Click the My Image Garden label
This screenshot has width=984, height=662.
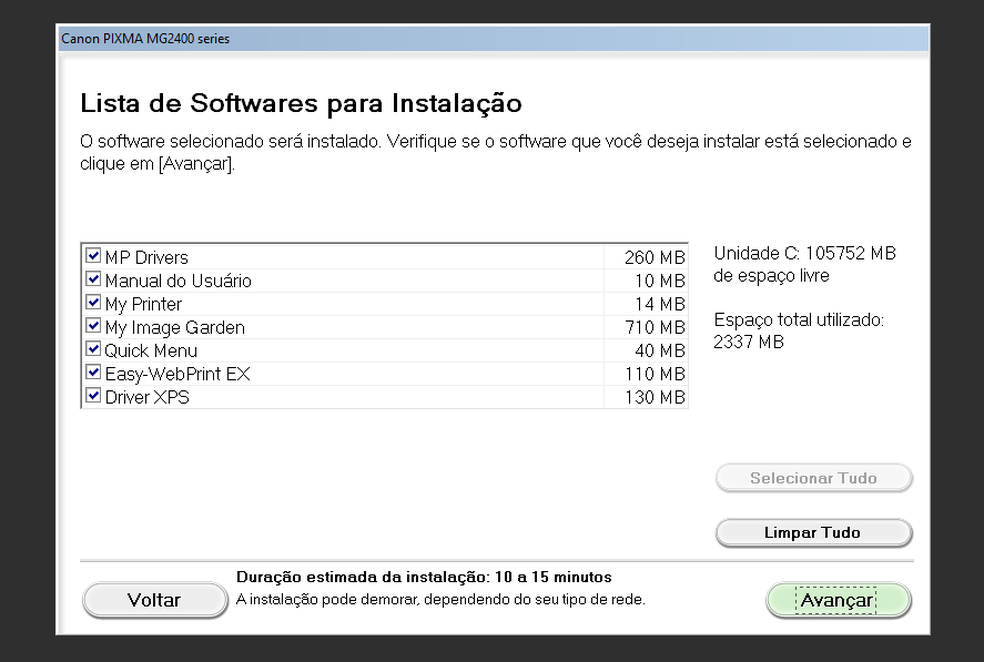(174, 328)
